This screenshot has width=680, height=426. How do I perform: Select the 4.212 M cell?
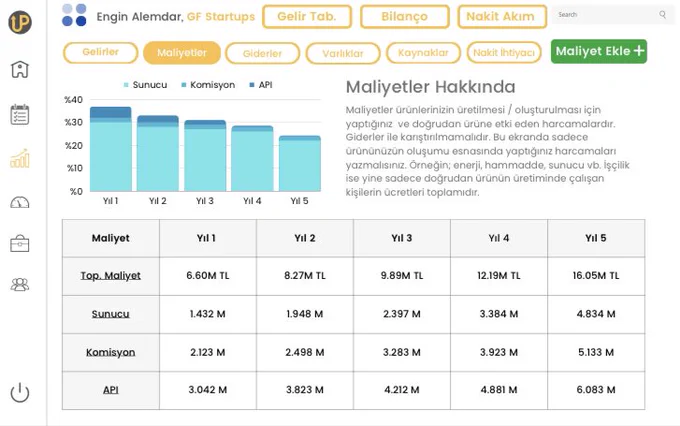point(402,390)
